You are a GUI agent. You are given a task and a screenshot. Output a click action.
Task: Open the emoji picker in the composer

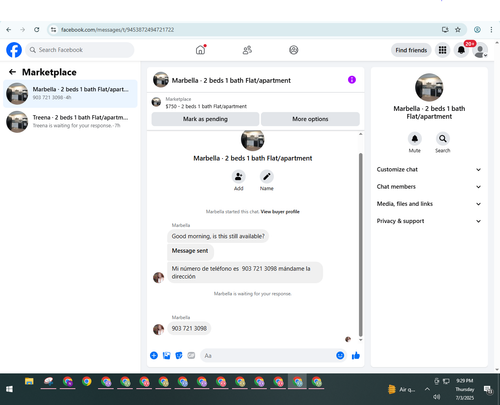(x=340, y=356)
